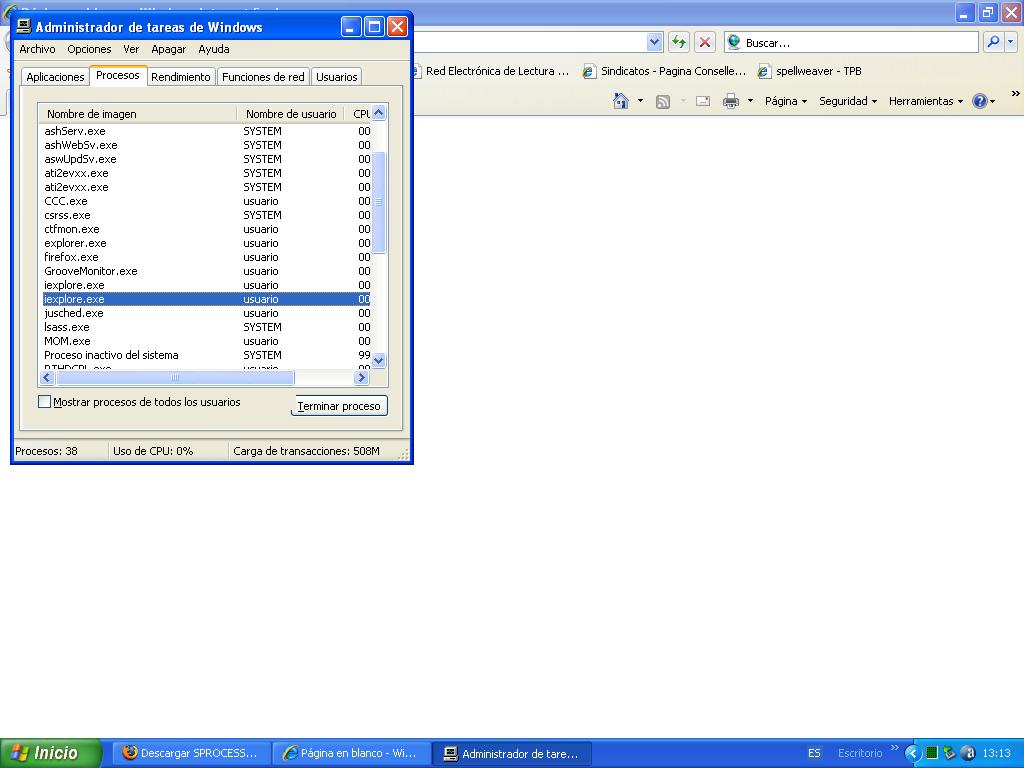Image resolution: width=1024 pixels, height=768 pixels.
Task: Click the read mail envelope icon
Action: click(703, 101)
